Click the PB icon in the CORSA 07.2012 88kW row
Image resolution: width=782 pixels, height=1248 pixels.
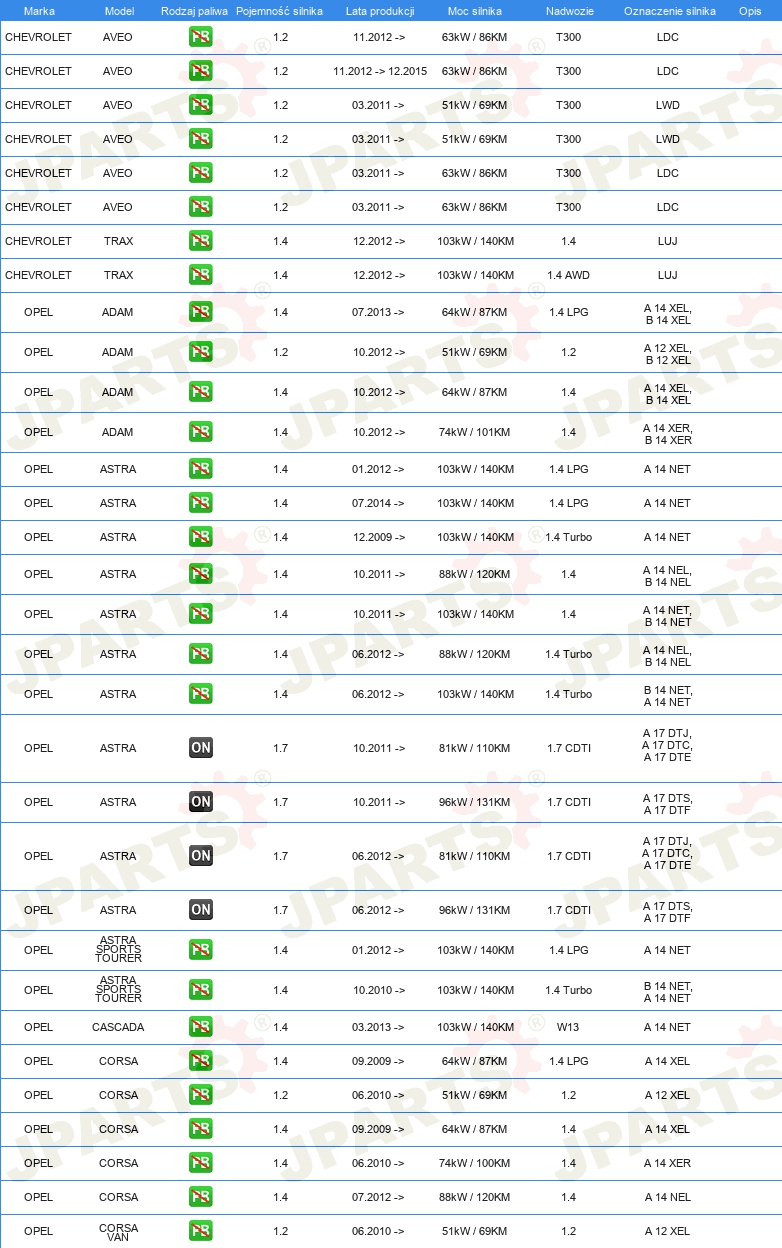(201, 1196)
